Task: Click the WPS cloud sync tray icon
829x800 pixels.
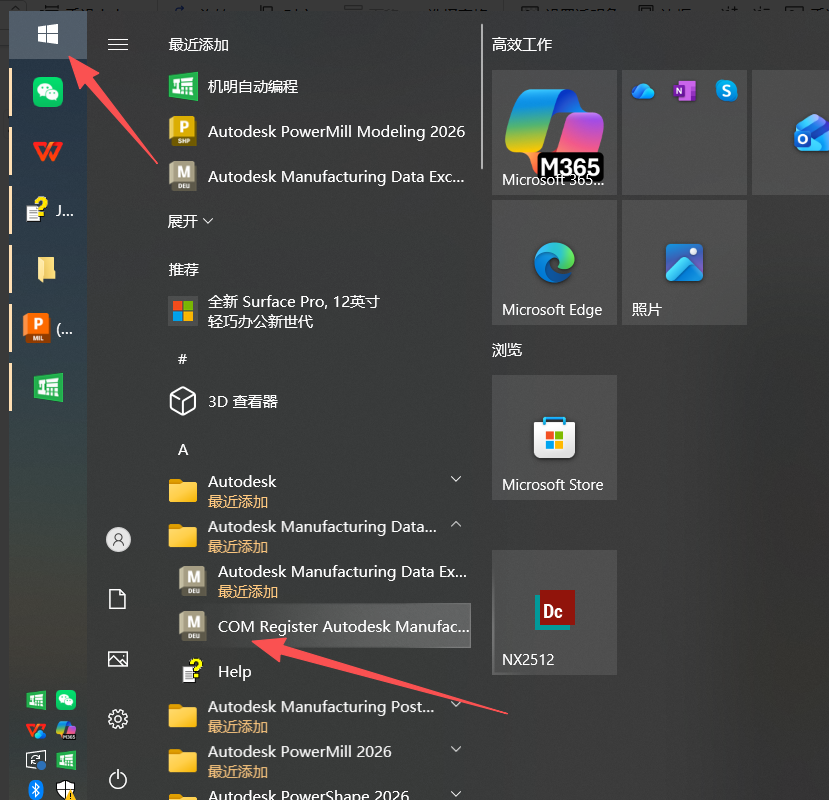Action: pyautogui.click(x=36, y=731)
